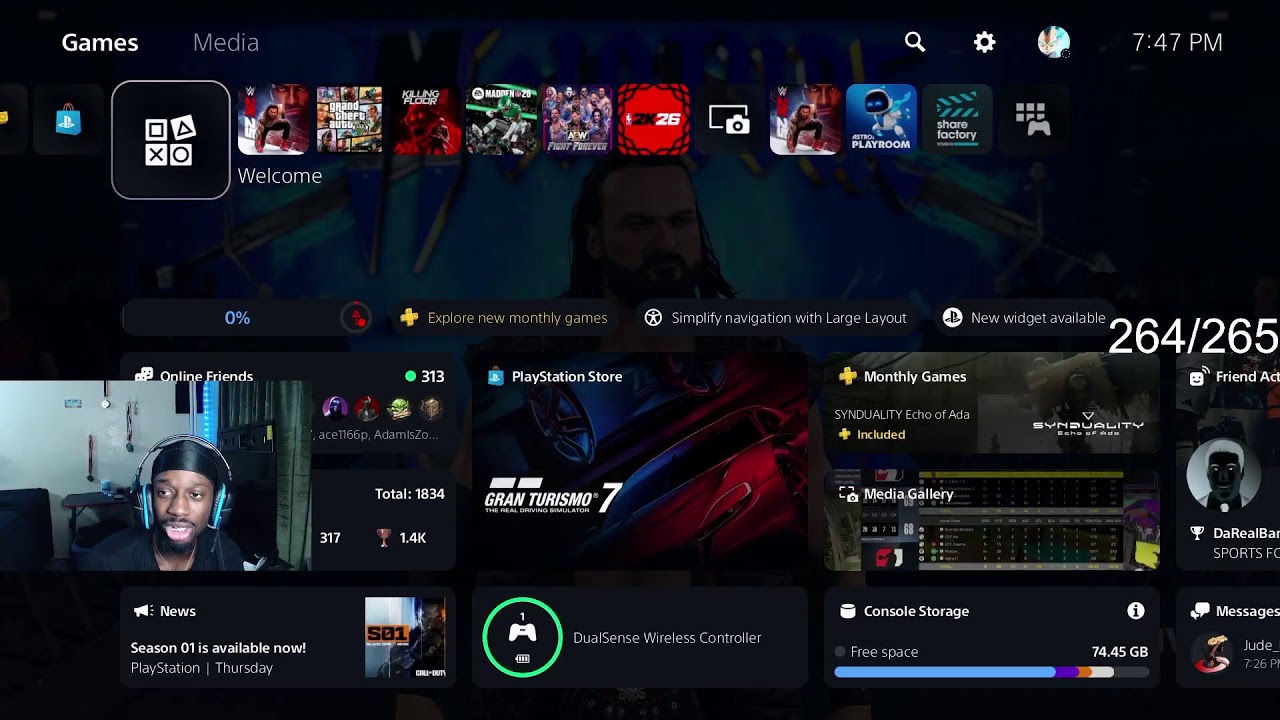Open the Settings gear icon

tap(985, 42)
